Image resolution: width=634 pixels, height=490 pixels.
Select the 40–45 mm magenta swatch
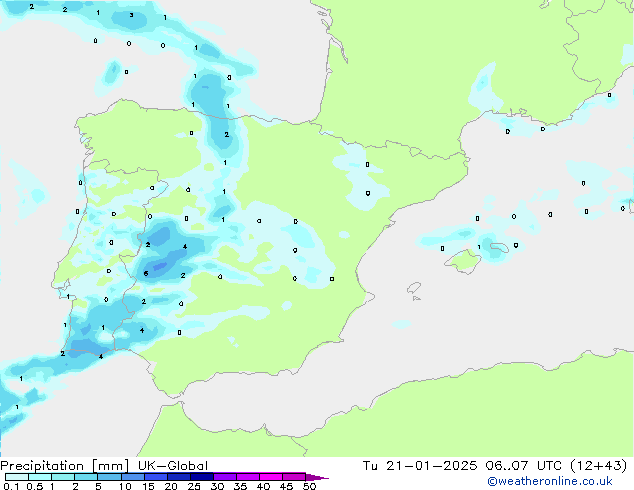[x=271, y=477]
